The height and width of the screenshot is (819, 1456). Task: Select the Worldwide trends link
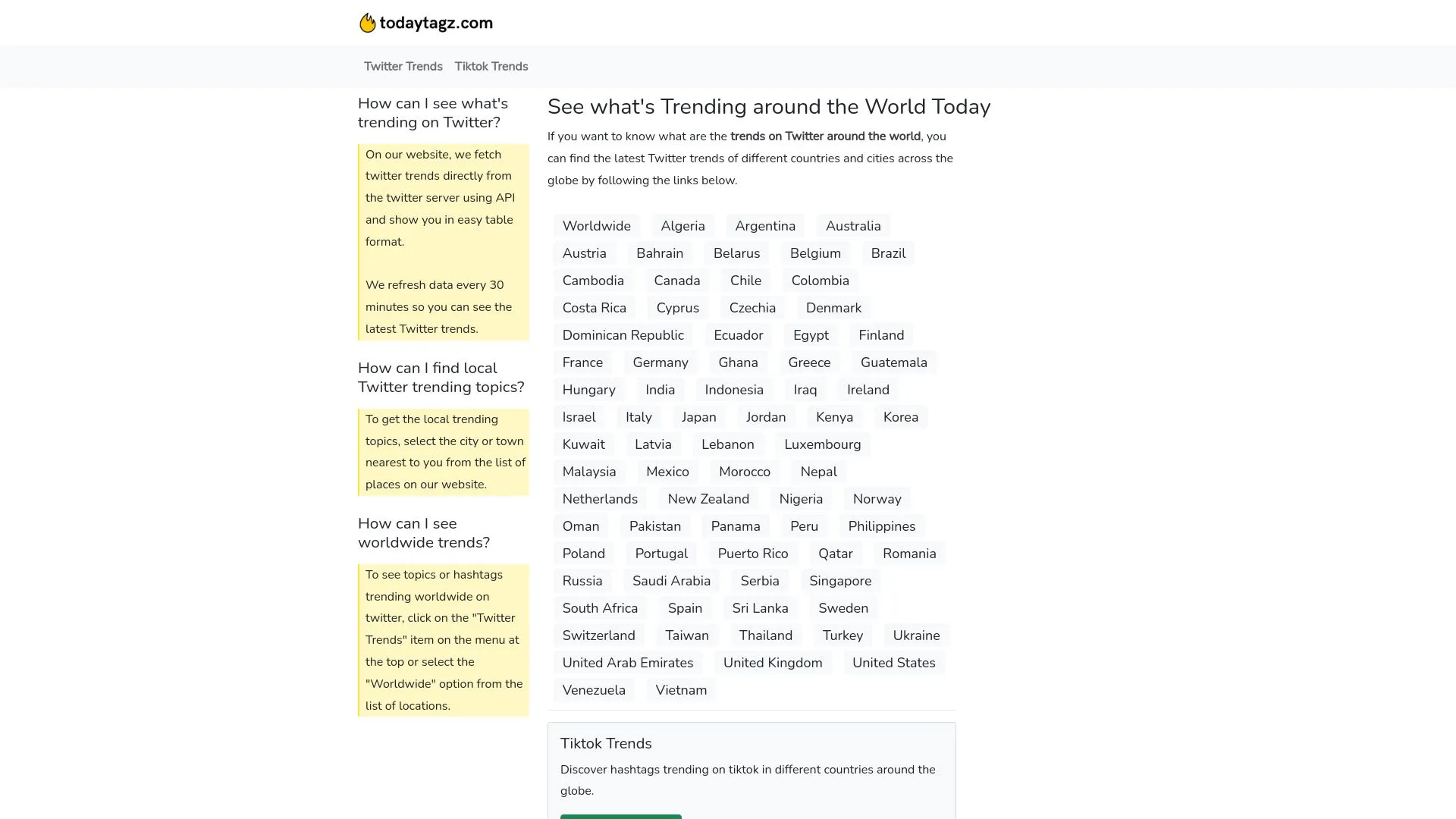(x=596, y=226)
